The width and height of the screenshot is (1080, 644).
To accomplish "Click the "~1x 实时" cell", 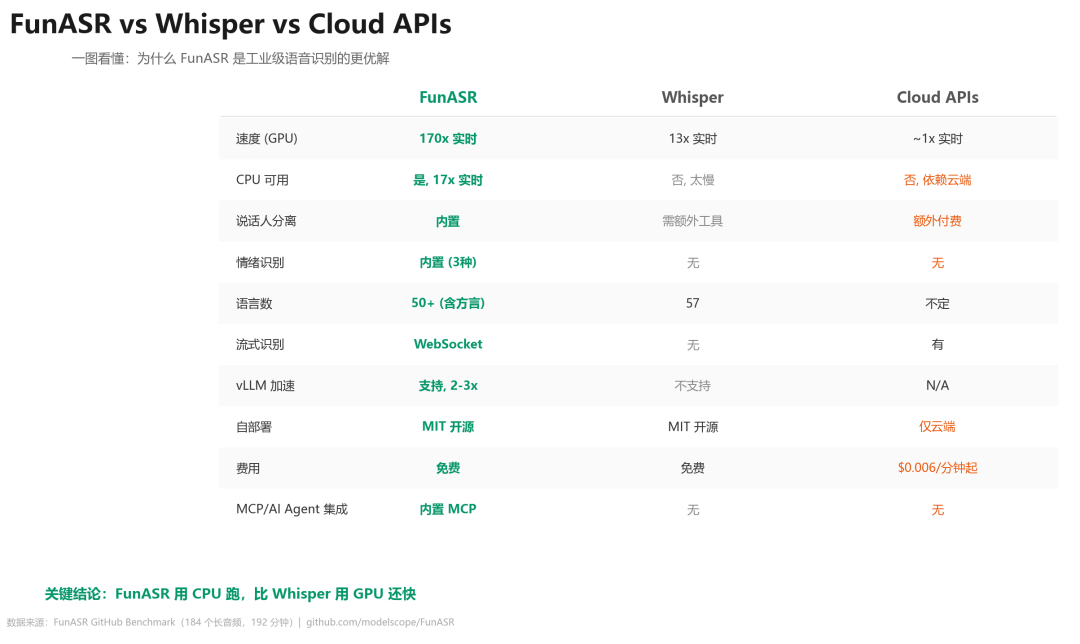I will (937, 138).
